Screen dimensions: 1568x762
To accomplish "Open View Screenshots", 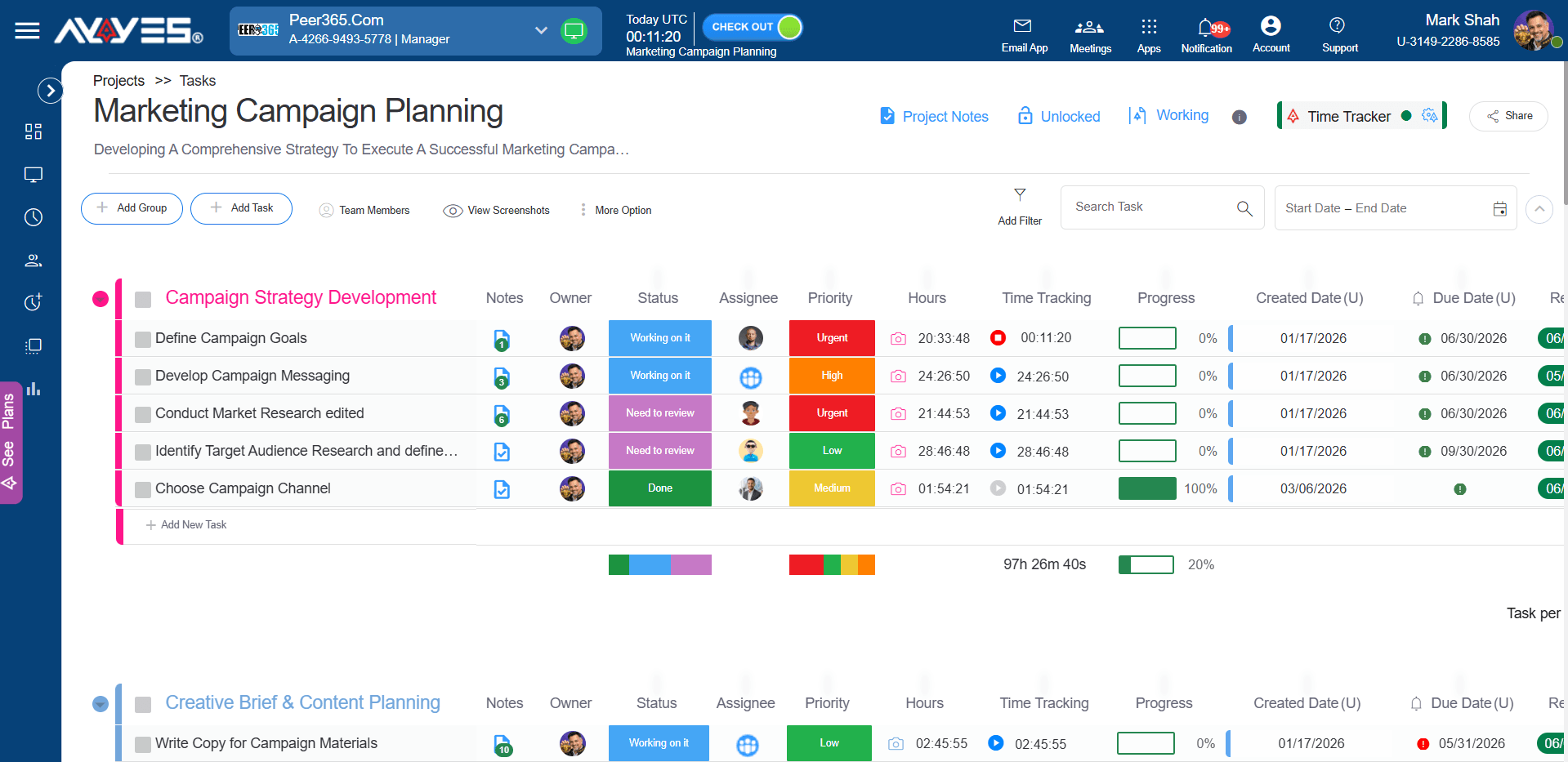I will pyautogui.click(x=496, y=210).
